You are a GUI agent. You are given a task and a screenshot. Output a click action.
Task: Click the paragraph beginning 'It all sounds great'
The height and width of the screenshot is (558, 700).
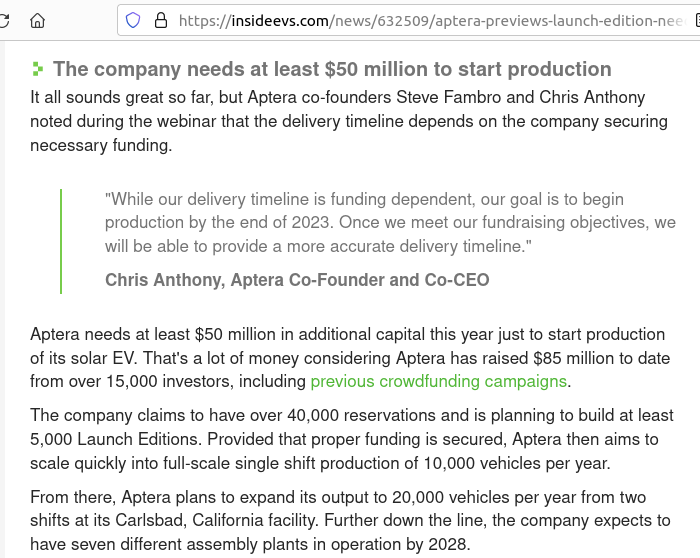pos(349,121)
